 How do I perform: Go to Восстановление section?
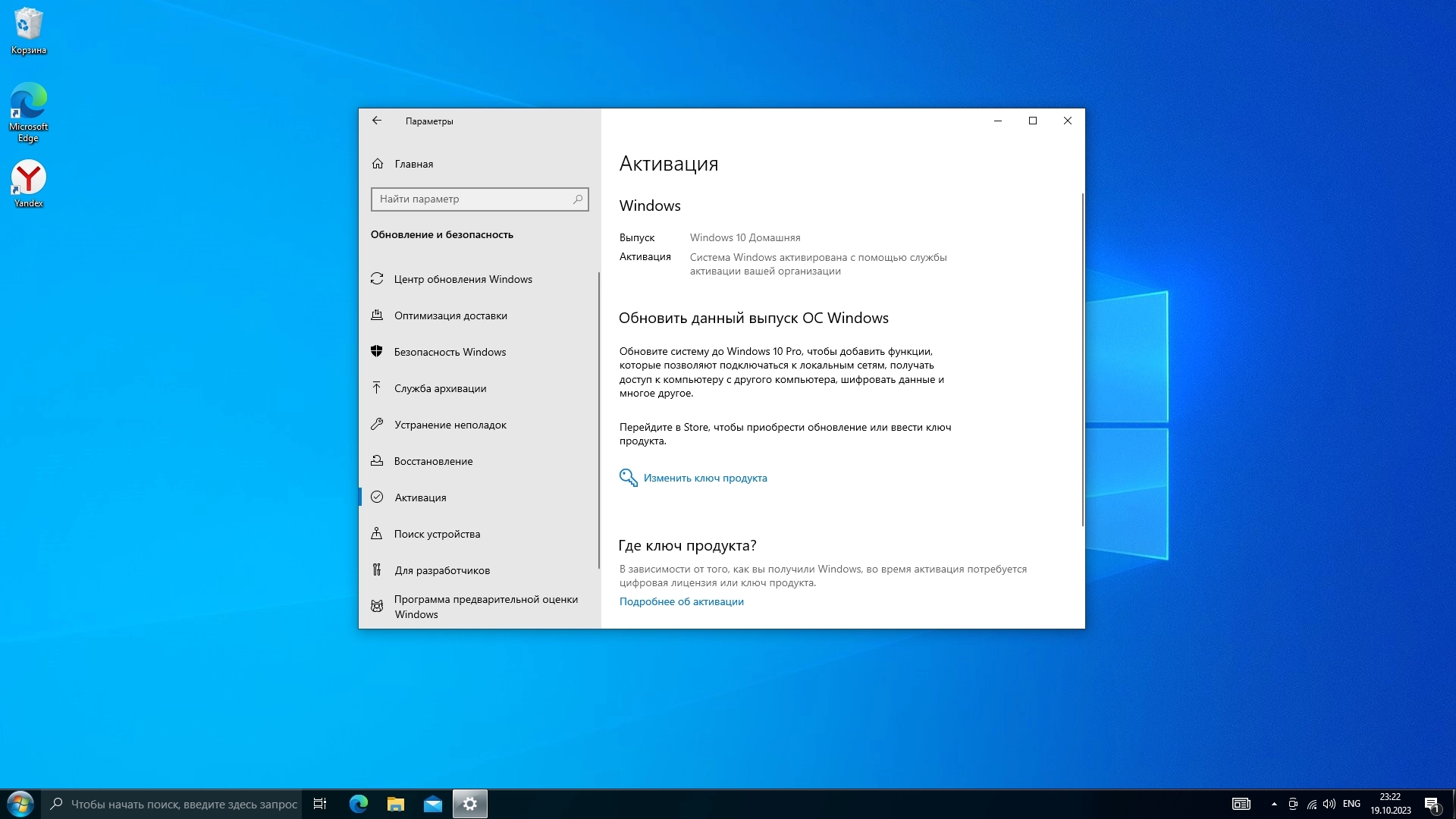tap(433, 461)
